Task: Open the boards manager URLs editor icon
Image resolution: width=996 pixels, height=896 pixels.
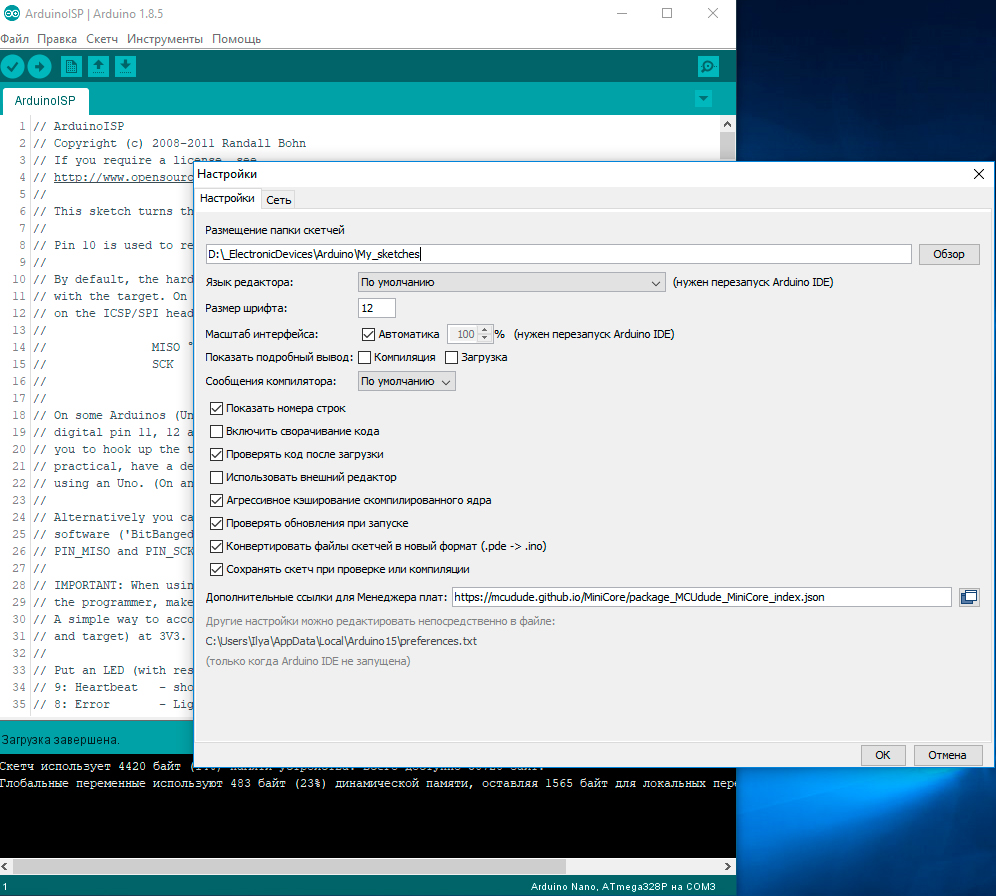Action: 968,597
